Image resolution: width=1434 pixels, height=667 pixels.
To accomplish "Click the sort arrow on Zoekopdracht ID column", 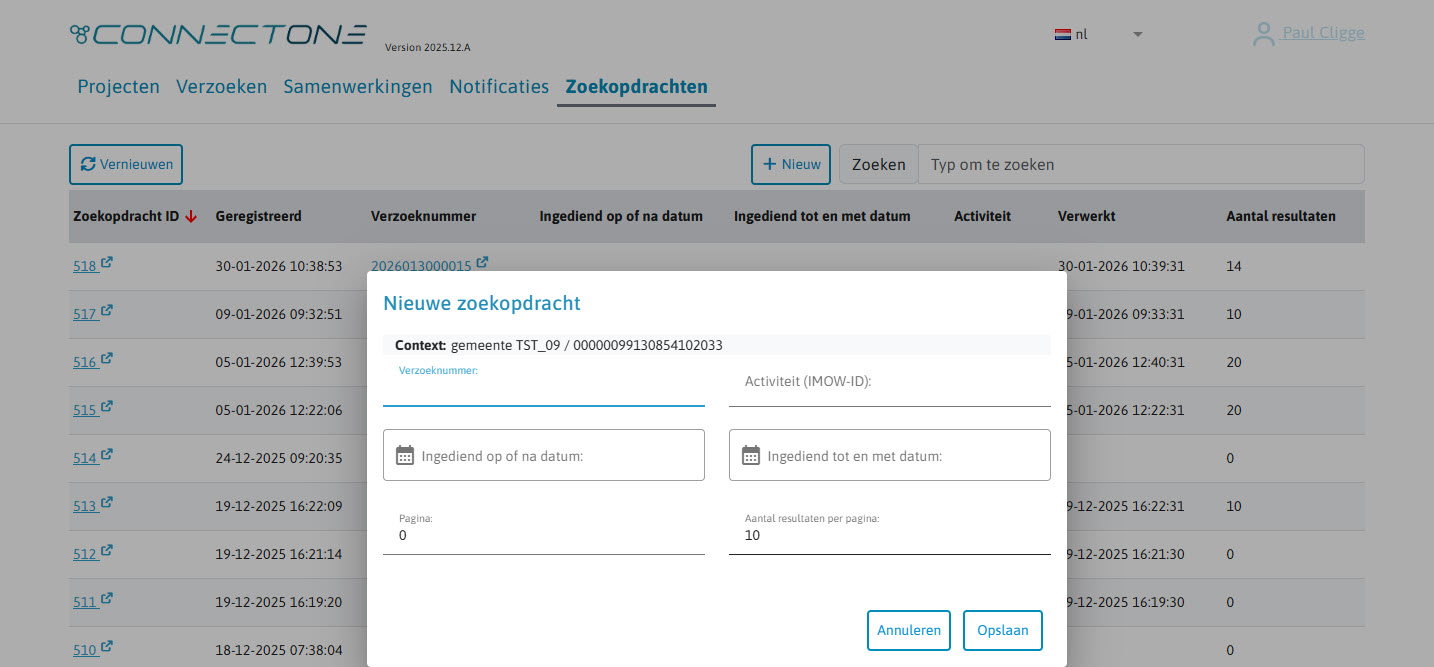I will tap(191, 215).
